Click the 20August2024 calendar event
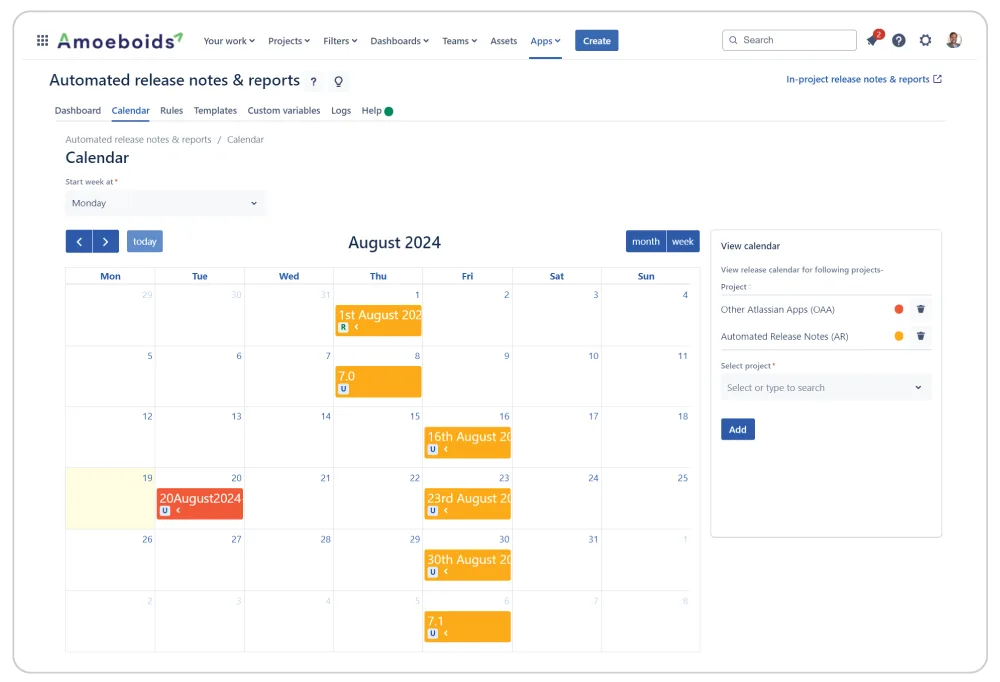Viewport: 1000px width, 682px height. (x=198, y=497)
